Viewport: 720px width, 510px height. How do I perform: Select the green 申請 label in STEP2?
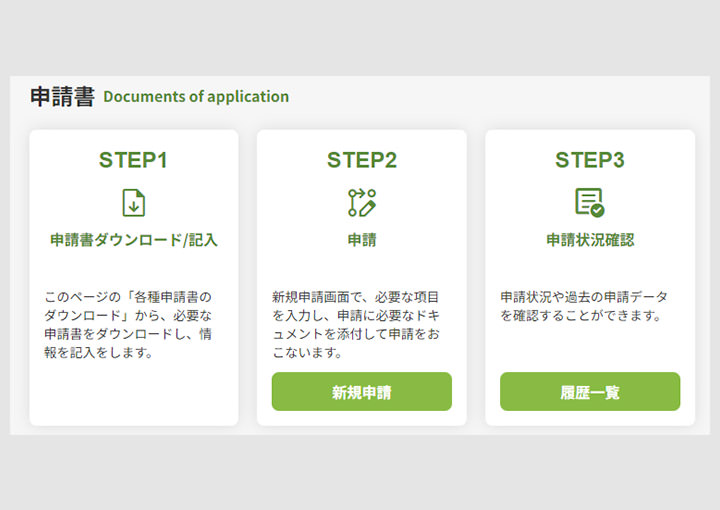[x=361, y=240]
